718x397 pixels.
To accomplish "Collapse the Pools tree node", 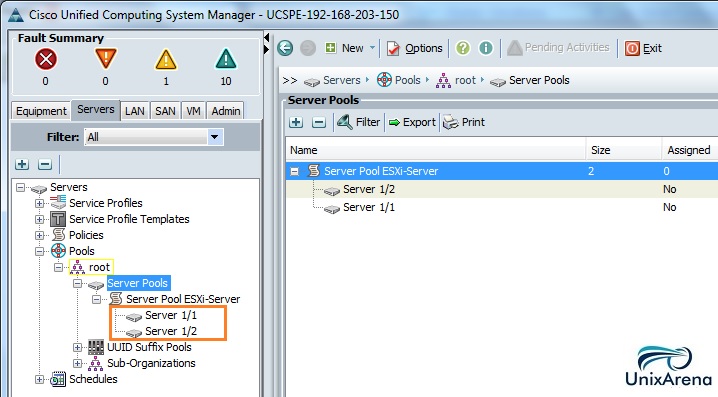I will tap(39, 251).
